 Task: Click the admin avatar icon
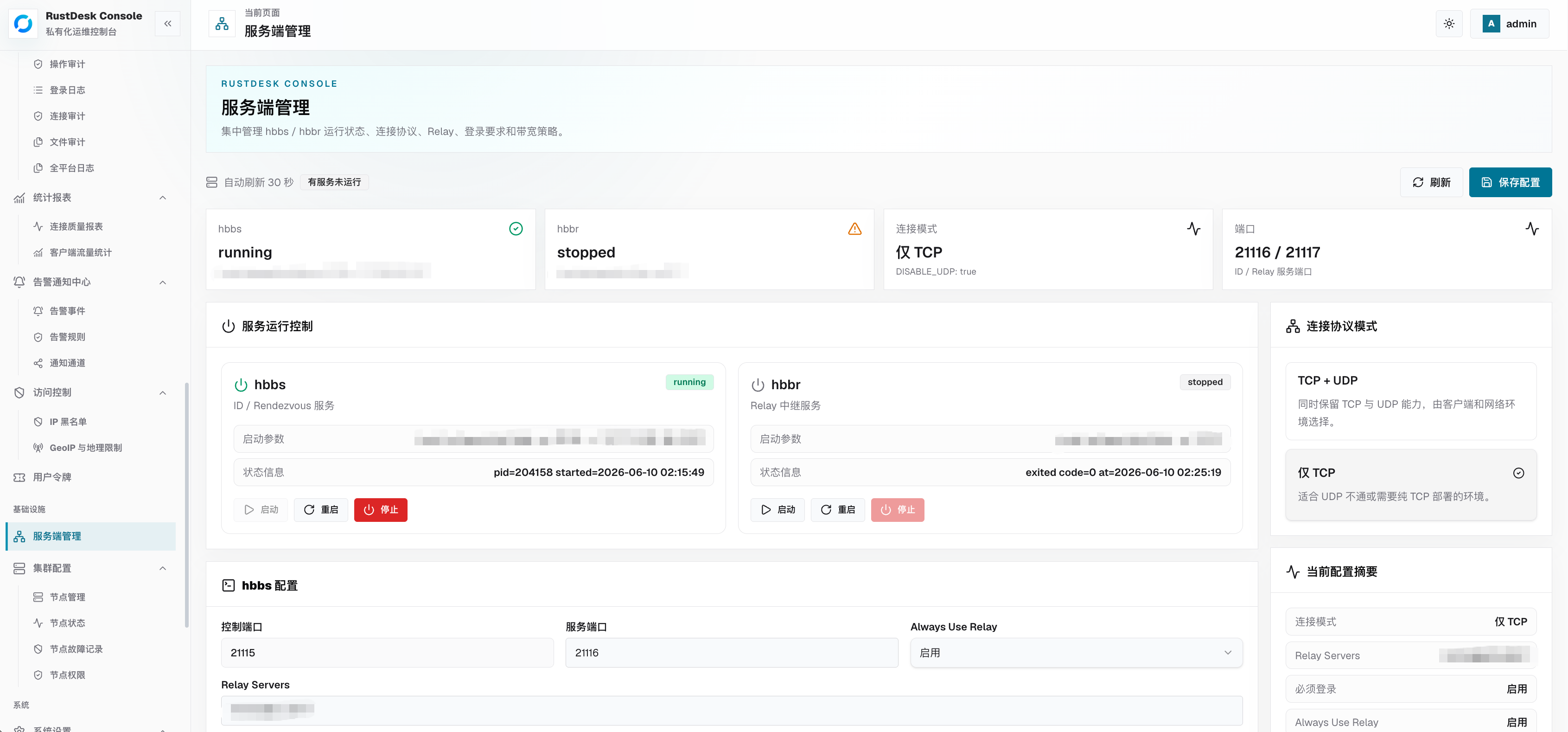tap(1491, 24)
